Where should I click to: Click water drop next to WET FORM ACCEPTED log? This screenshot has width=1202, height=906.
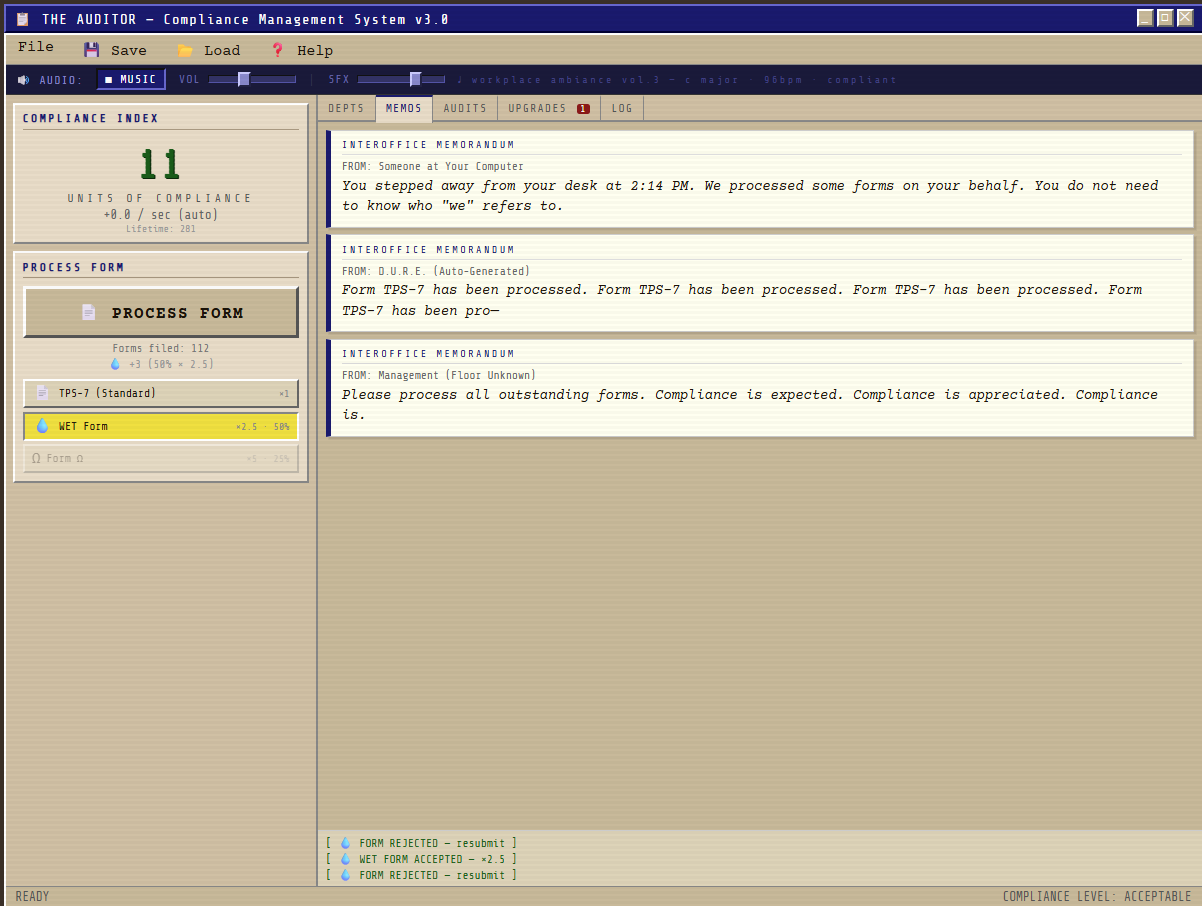[346, 859]
